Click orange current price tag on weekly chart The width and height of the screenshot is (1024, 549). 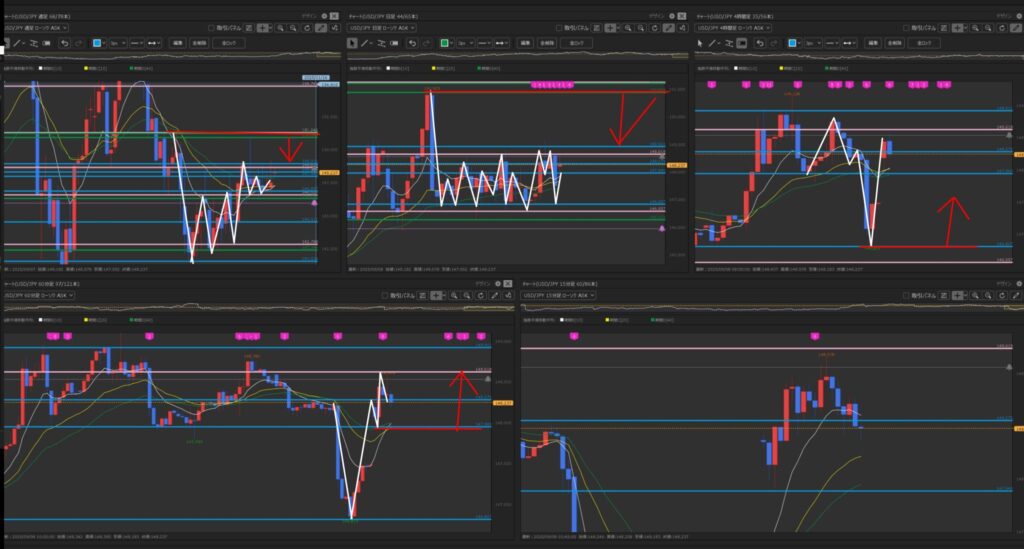[329, 173]
